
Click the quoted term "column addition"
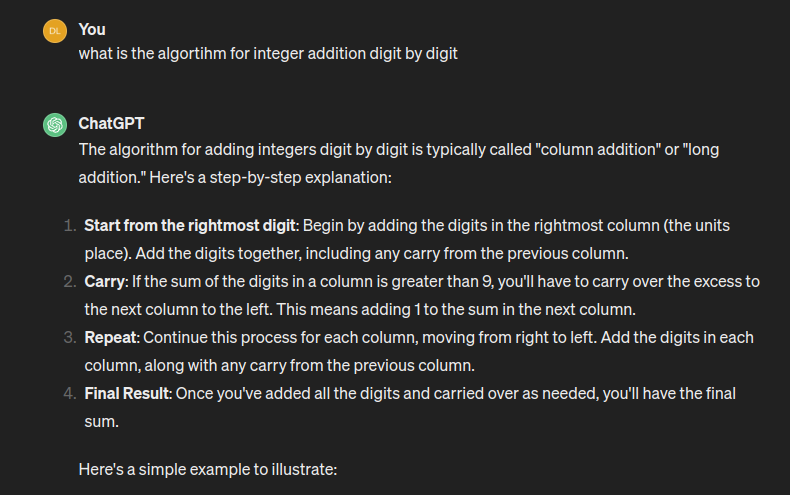[596, 150]
